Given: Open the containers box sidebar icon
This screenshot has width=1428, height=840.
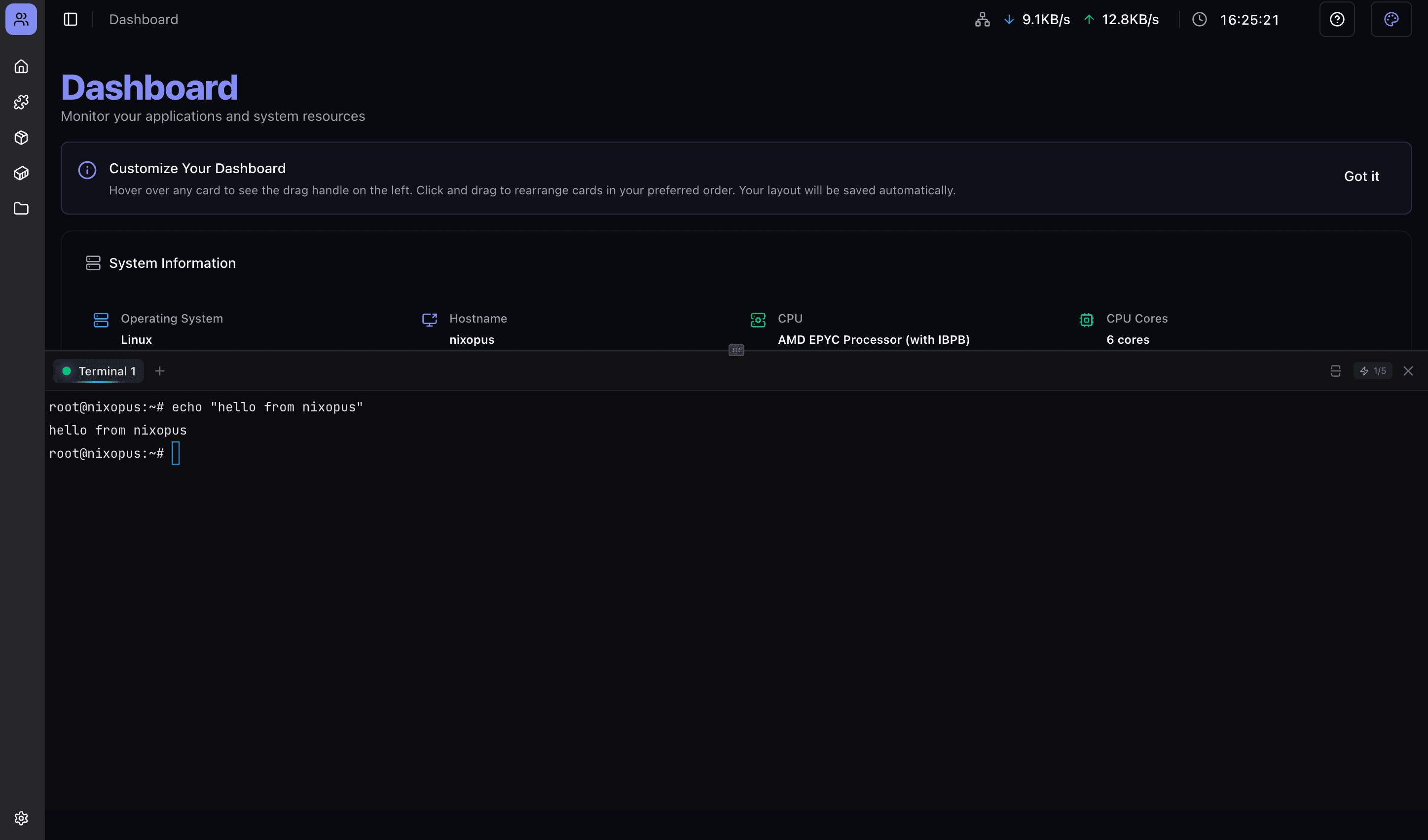Looking at the screenshot, I should click(21, 174).
